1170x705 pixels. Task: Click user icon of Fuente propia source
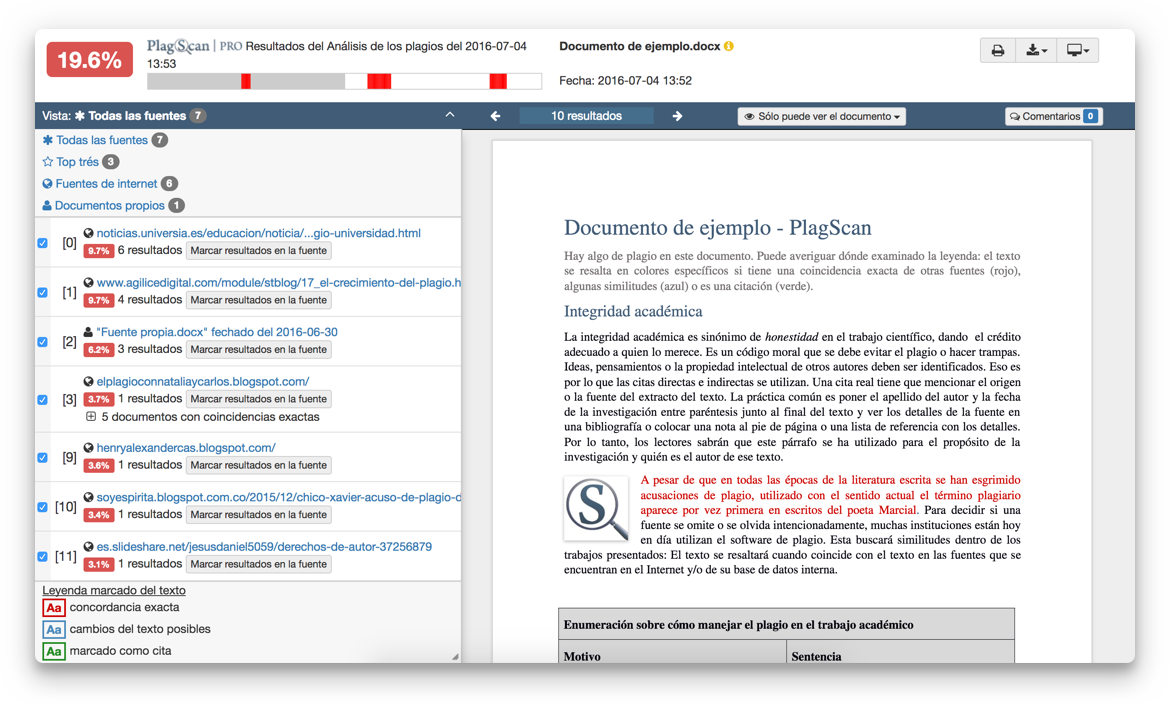[x=88, y=332]
